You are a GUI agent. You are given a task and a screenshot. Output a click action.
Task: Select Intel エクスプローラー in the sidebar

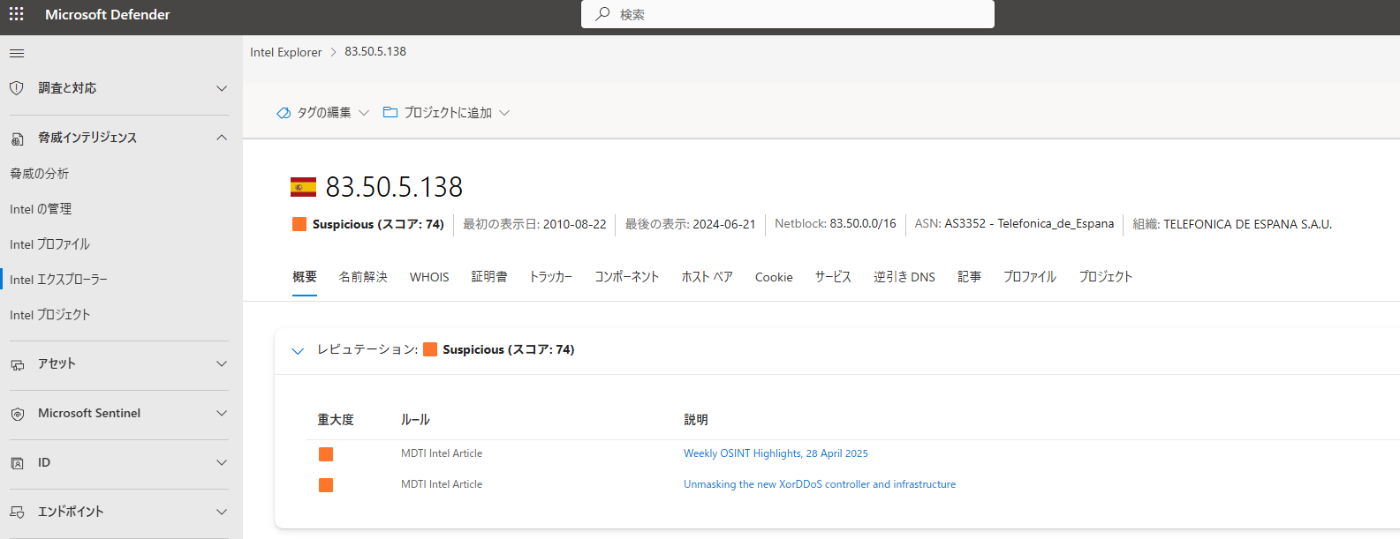click(x=59, y=279)
